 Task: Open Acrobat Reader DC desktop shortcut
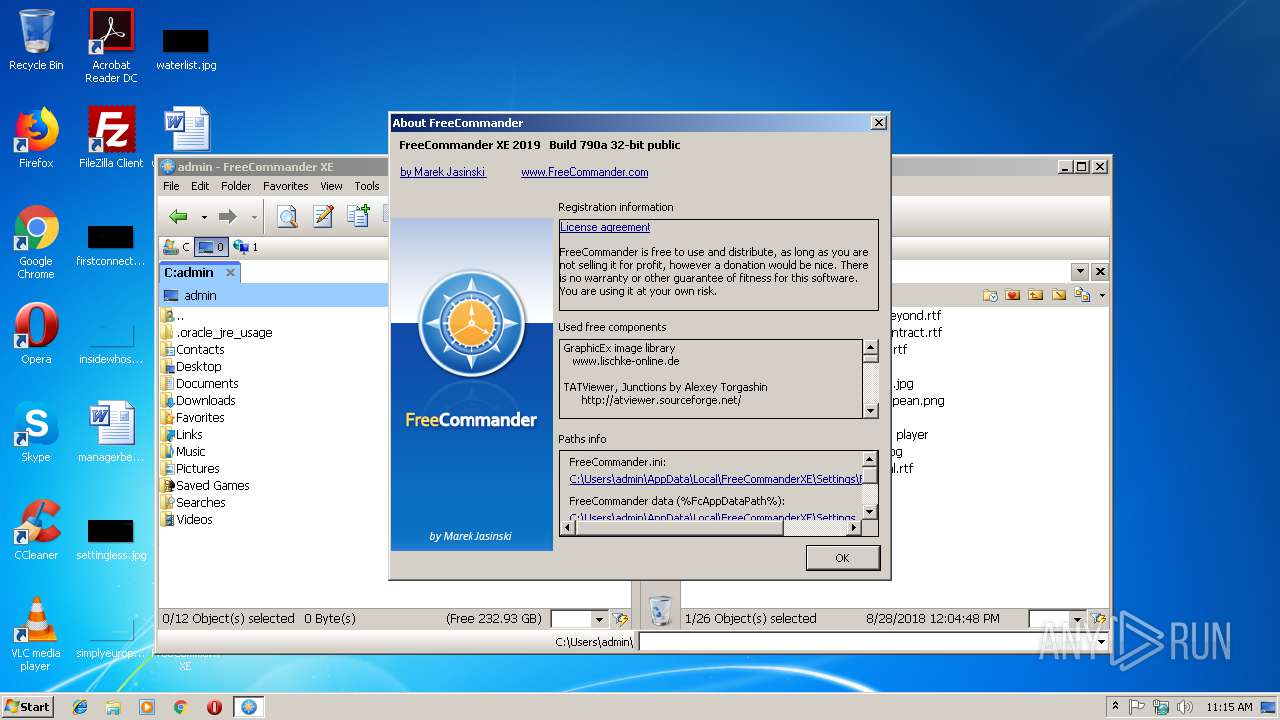[111, 46]
